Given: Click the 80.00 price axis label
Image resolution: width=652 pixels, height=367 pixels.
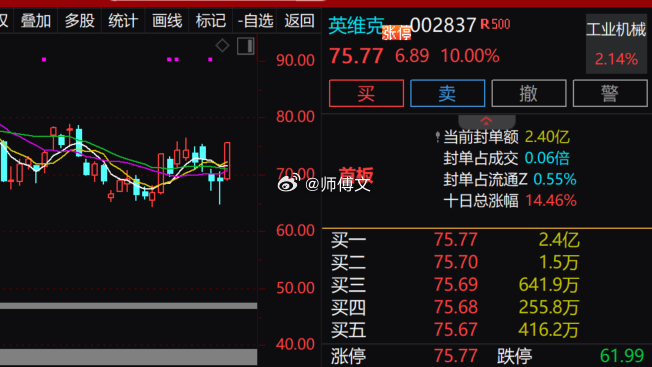Looking at the screenshot, I should 295,117.
